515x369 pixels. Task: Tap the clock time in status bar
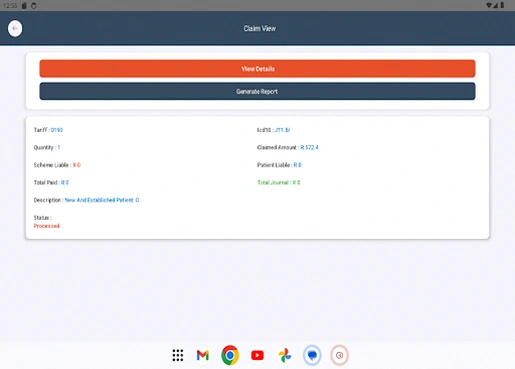point(10,5)
